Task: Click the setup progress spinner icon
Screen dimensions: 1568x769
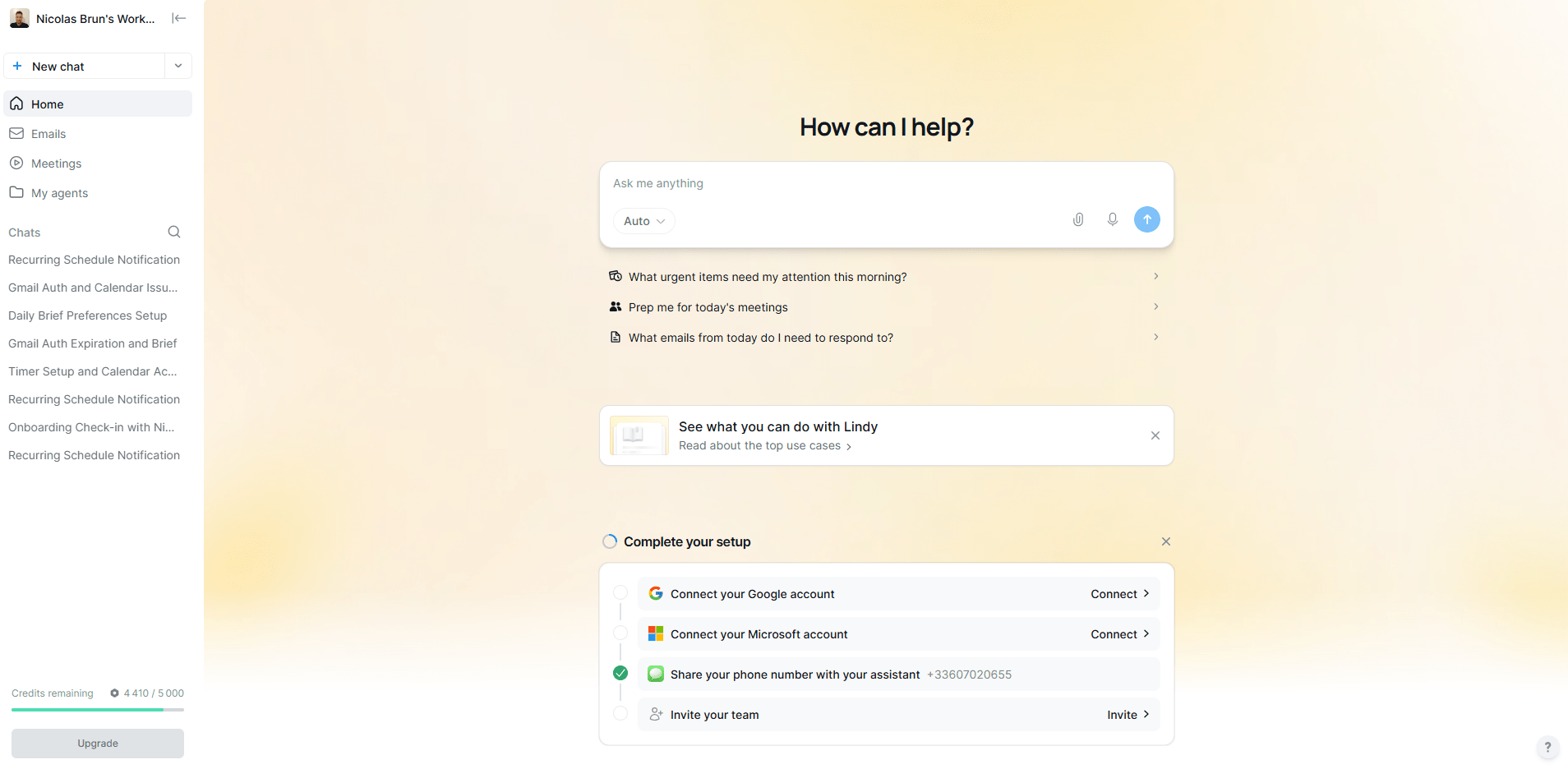Action: pyautogui.click(x=610, y=541)
